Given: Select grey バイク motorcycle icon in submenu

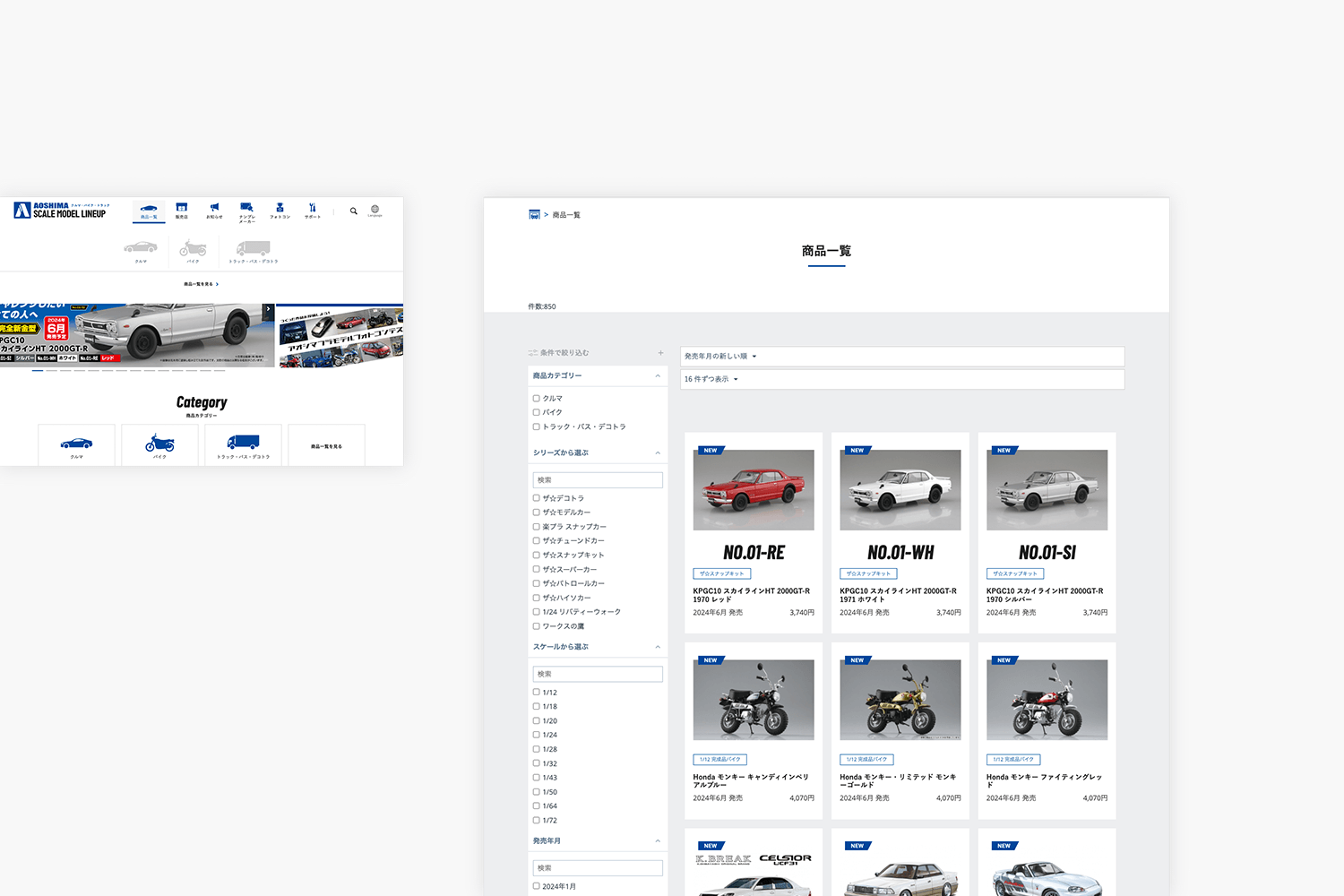Looking at the screenshot, I should point(193,248).
